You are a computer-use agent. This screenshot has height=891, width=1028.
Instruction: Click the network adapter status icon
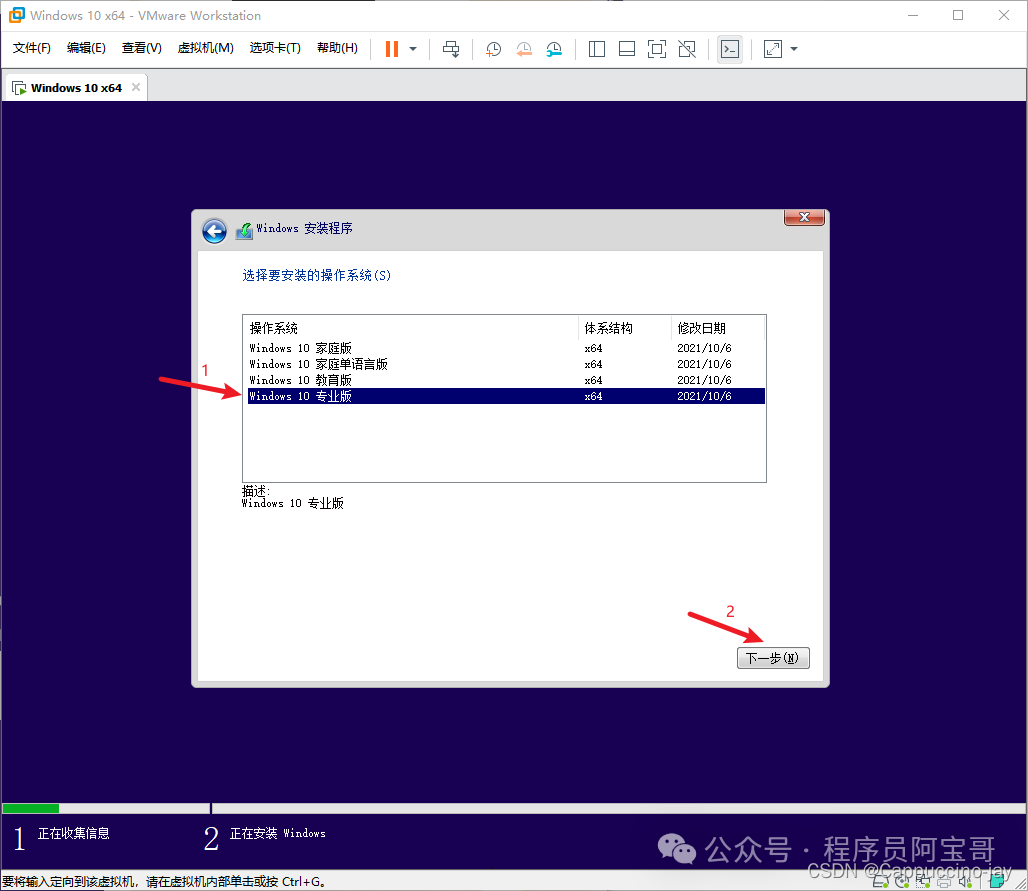pos(923,881)
